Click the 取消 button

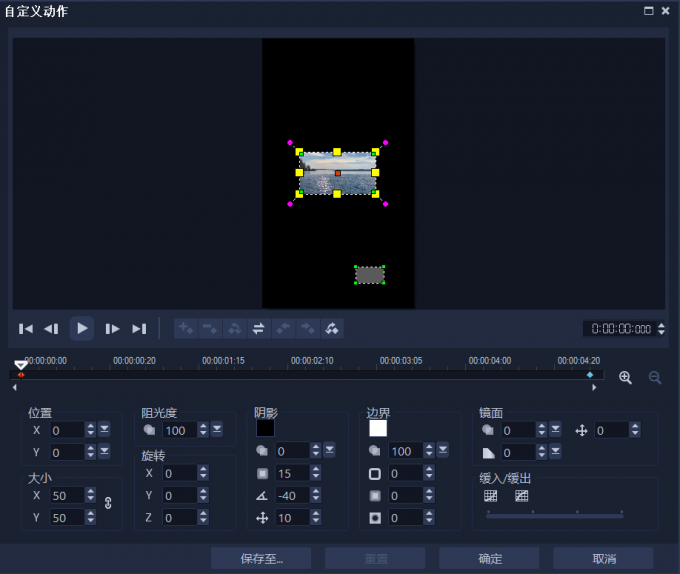point(603,558)
